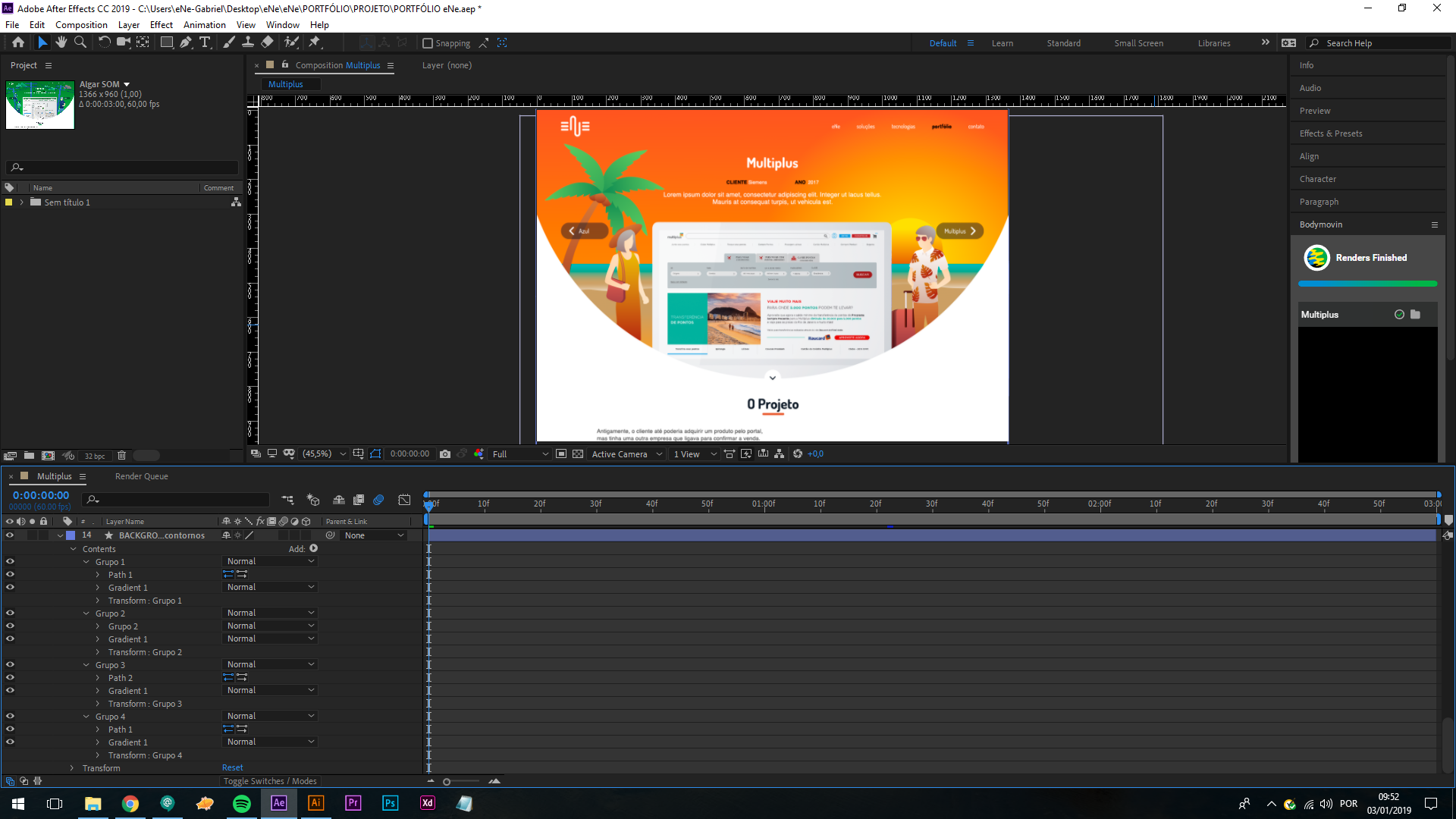Open the Paragraph panel
Image resolution: width=1456 pixels, height=819 pixels.
coord(1319,202)
